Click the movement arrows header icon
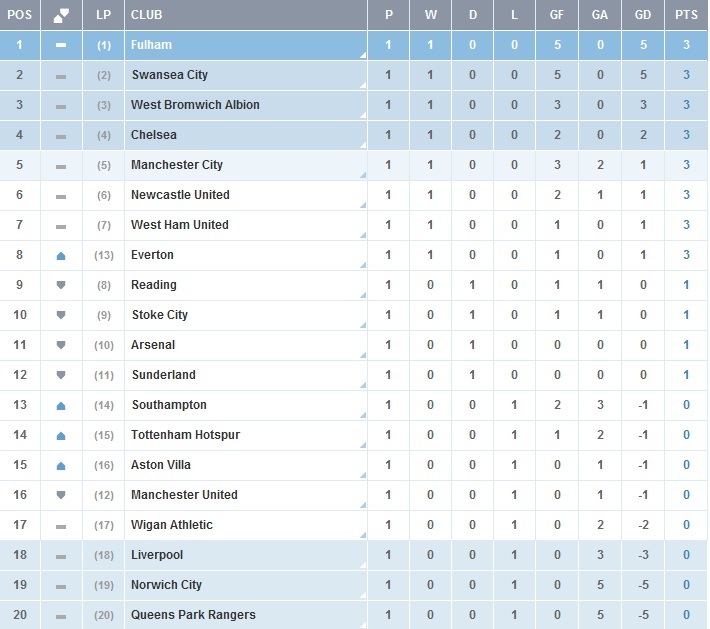 [x=61, y=15]
